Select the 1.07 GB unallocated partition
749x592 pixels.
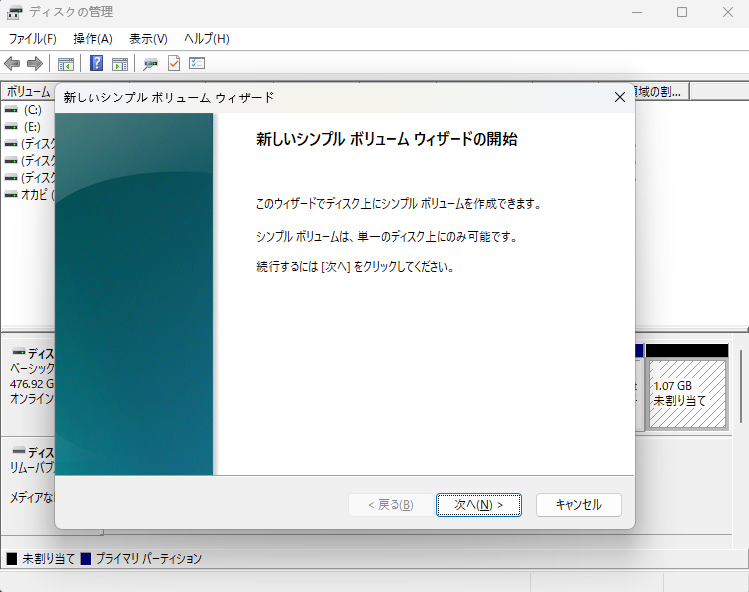coord(687,393)
